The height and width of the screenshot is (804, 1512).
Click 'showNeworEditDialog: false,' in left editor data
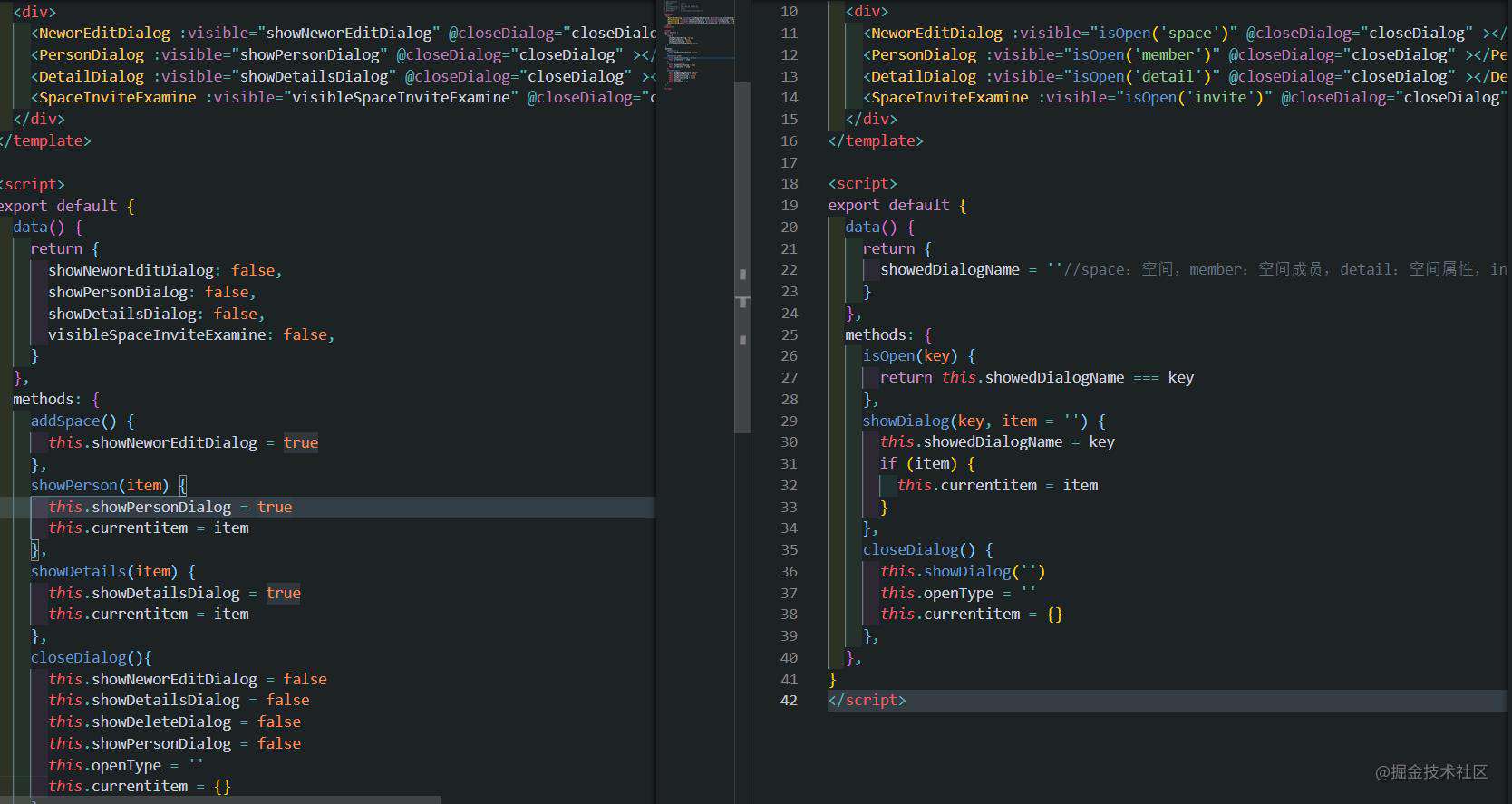[x=165, y=271]
